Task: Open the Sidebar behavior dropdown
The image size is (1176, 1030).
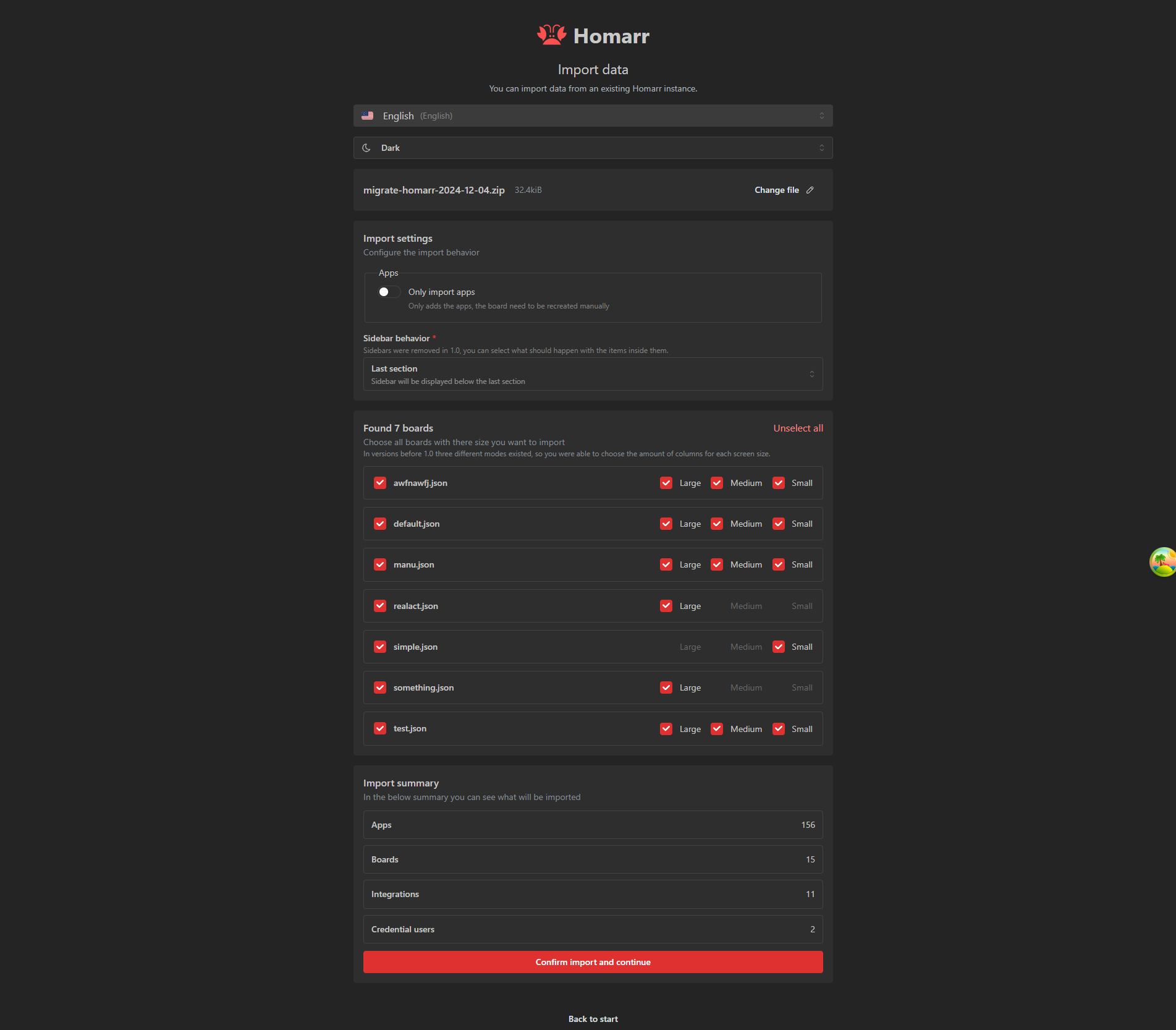Action: [x=593, y=374]
